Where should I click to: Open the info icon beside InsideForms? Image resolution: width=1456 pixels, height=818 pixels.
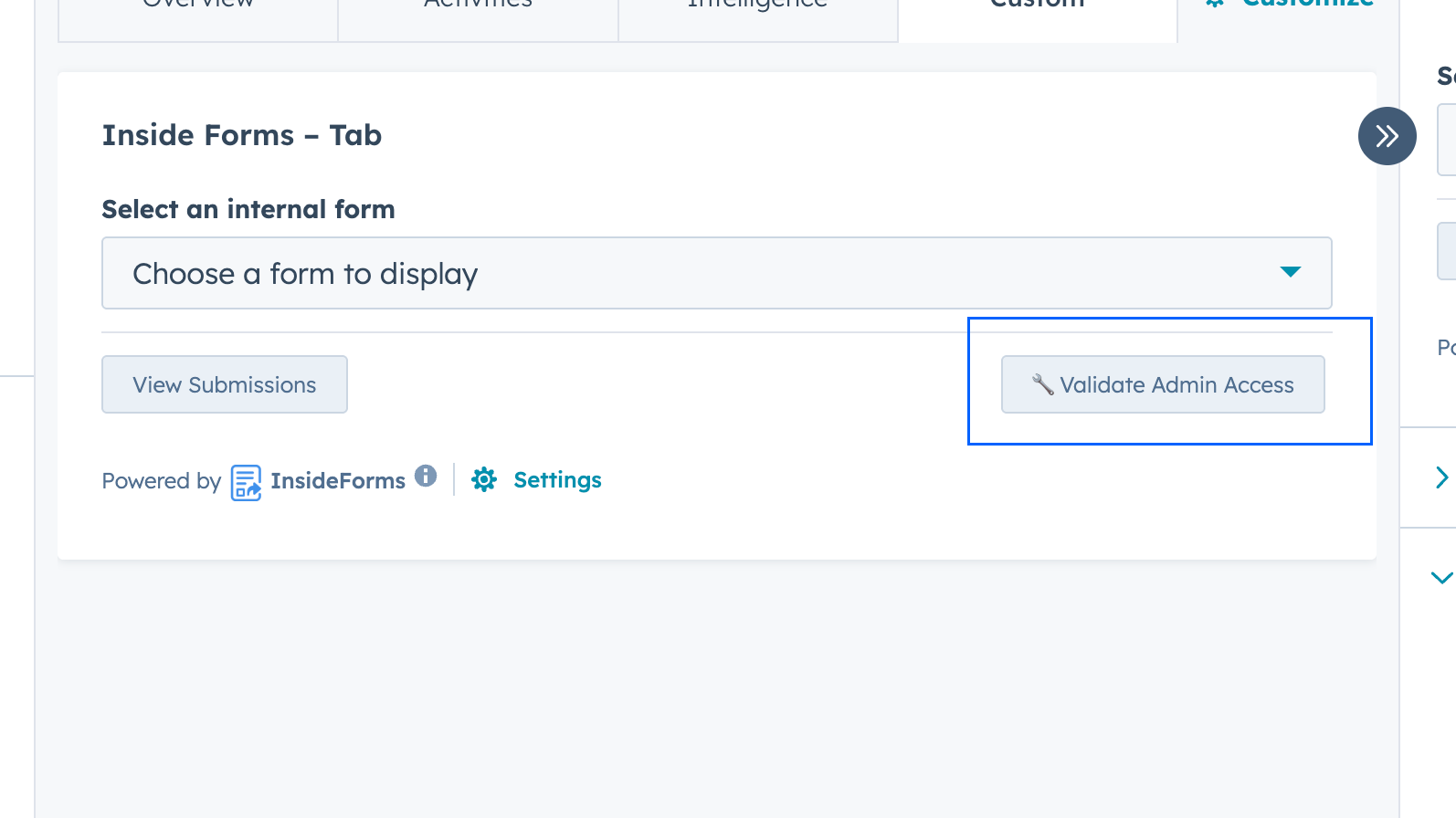(426, 476)
